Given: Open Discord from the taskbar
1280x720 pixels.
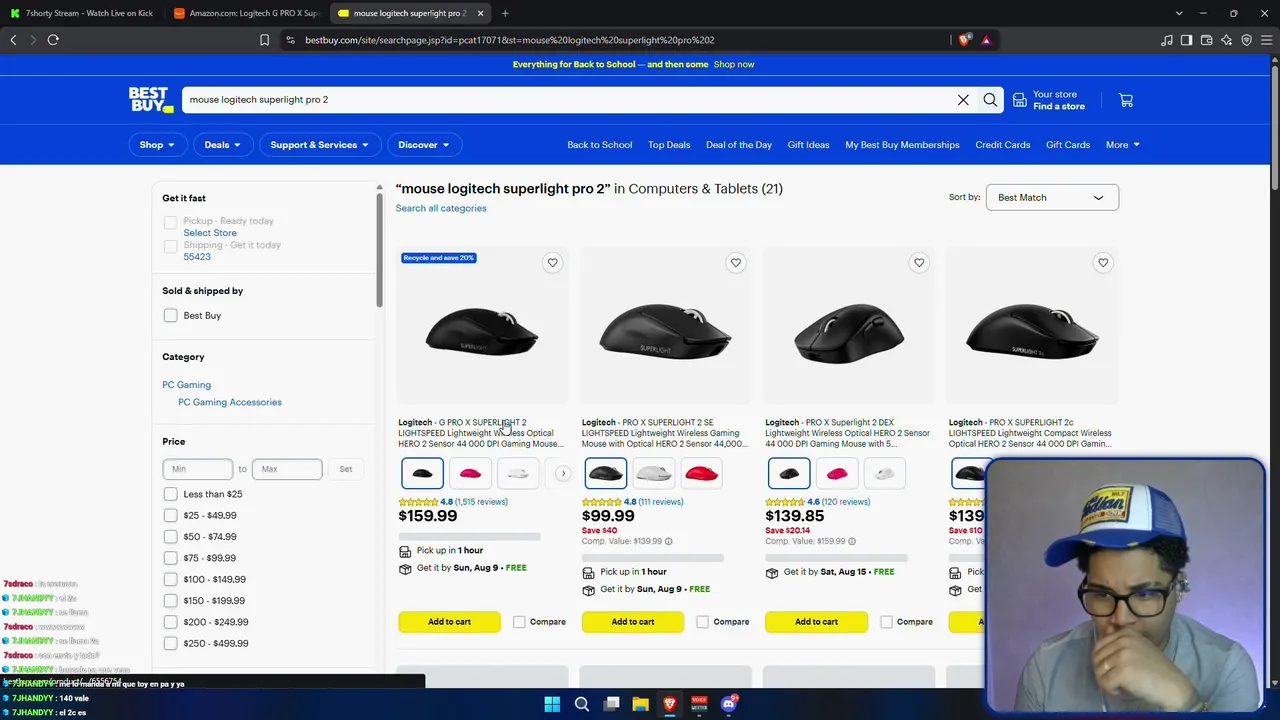Looking at the screenshot, I should [x=729, y=704].
